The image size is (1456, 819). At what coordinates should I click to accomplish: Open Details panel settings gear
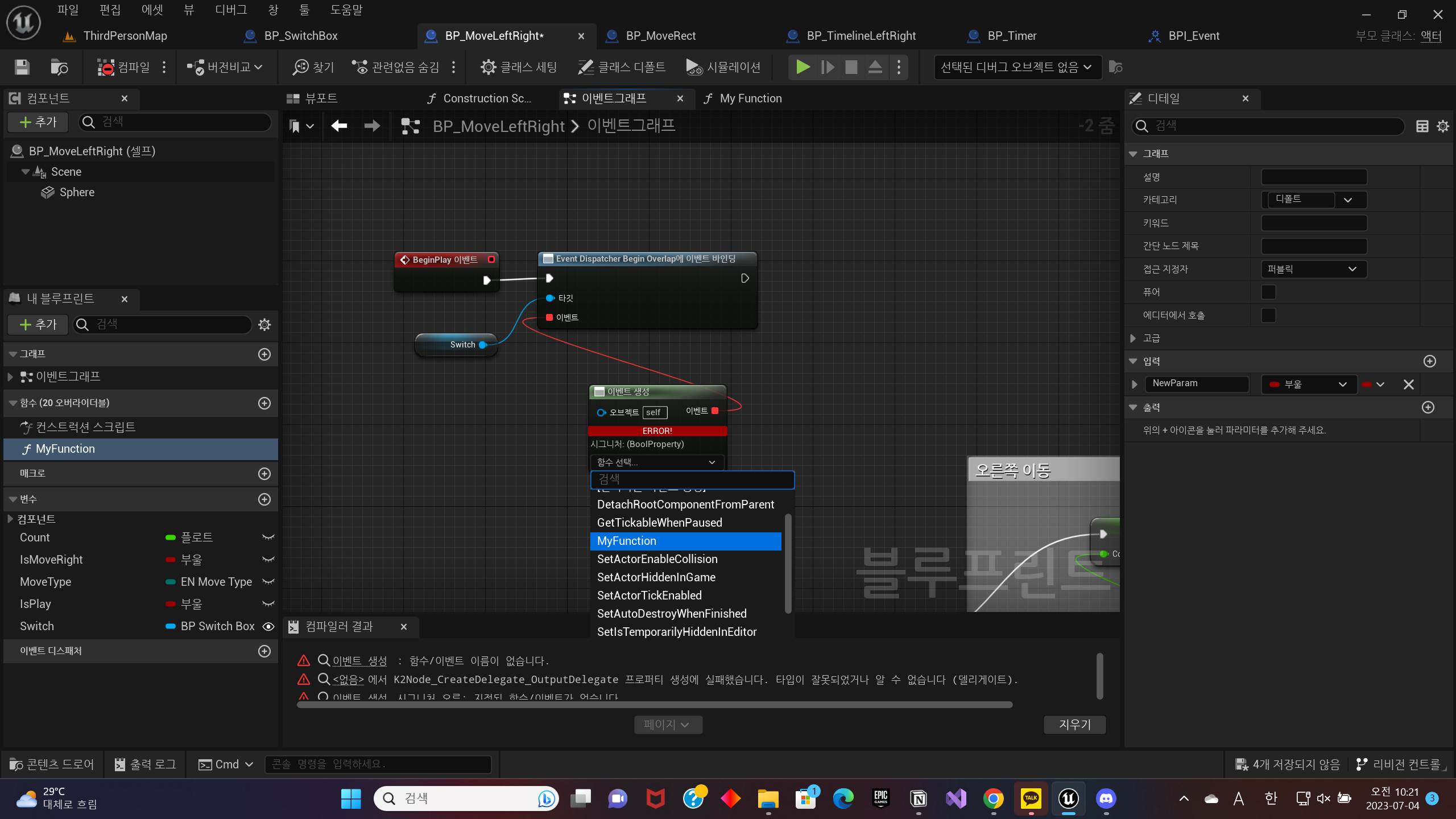[1443, 126]
